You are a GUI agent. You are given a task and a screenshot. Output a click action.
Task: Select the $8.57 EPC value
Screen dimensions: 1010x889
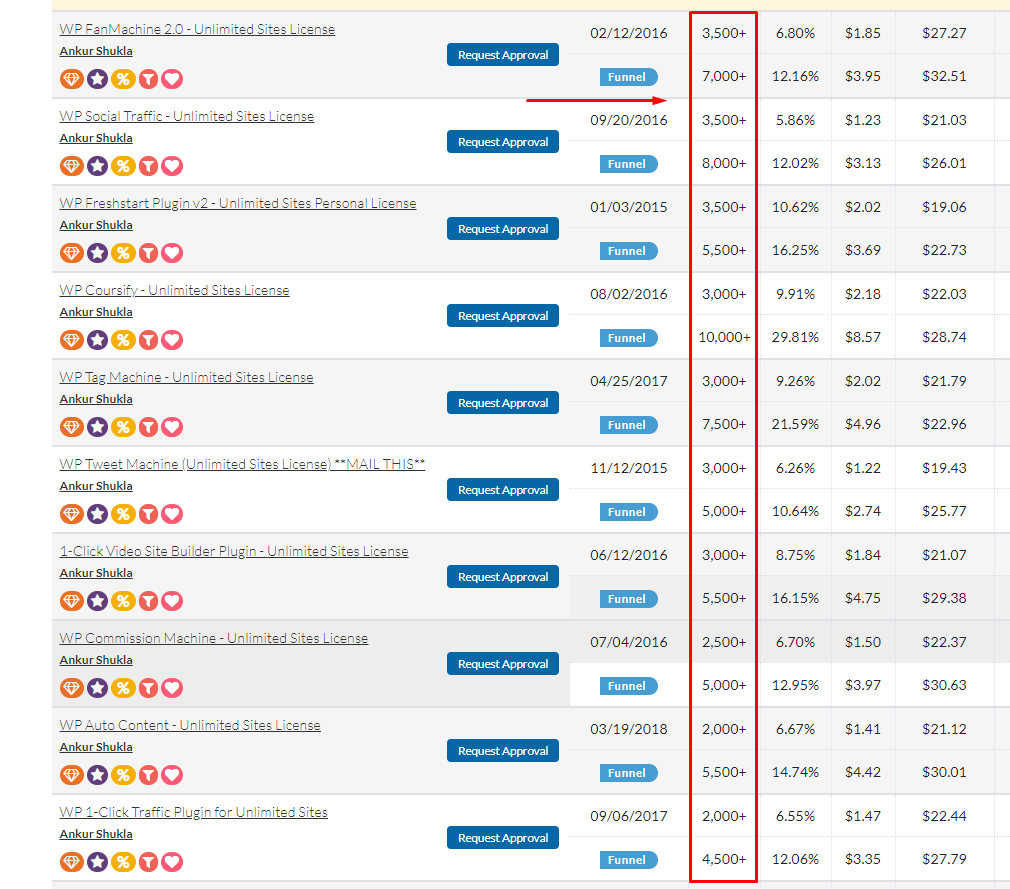click(x=862, y=337)
